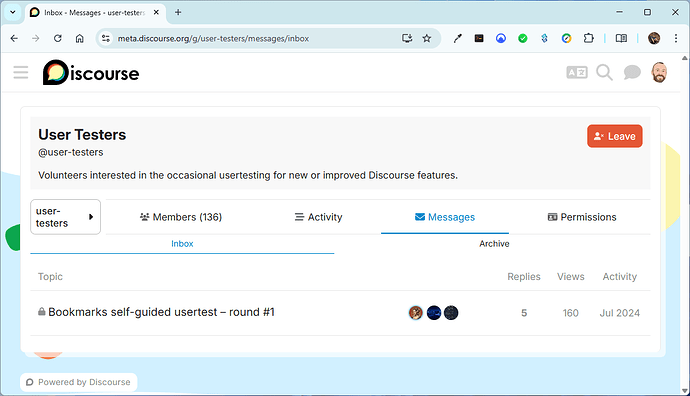The height and width of the screenshot is (396, 690).
Task: Open the Chrome profile avatar
Action: coord(654,38)
